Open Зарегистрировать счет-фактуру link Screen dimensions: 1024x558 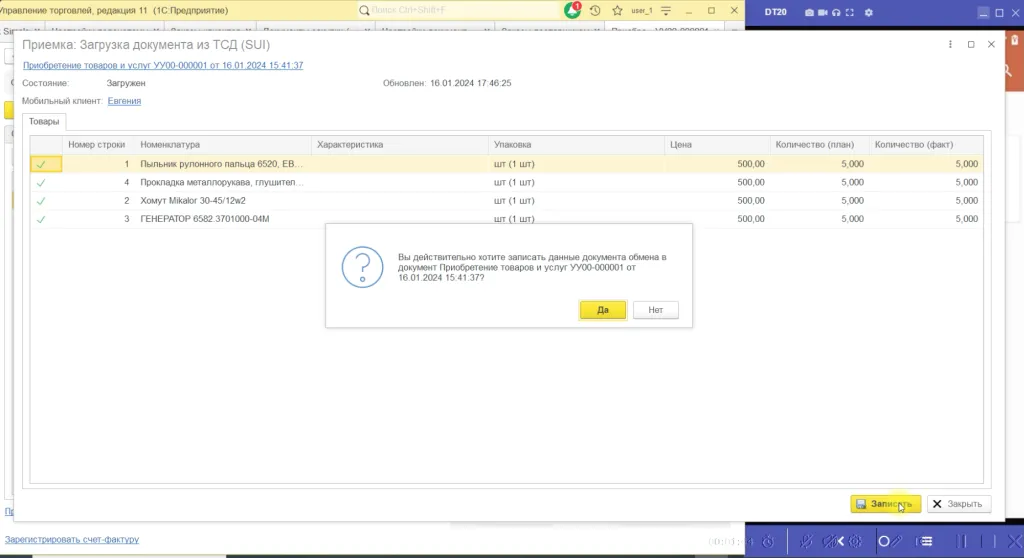point(72,540)
